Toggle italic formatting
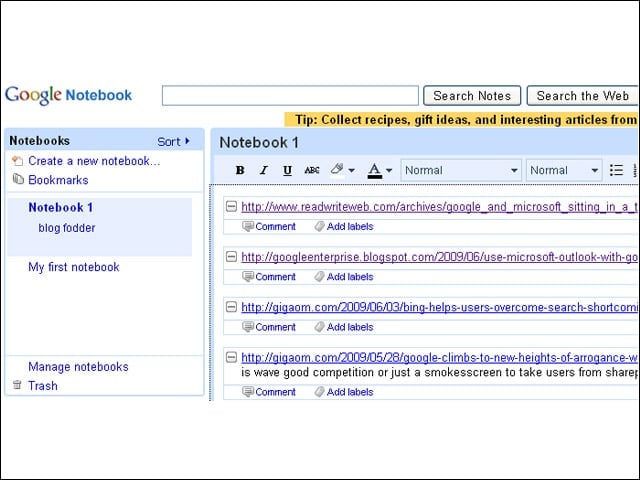This screenshot has height=480, width=640. [x=264, y=170]
